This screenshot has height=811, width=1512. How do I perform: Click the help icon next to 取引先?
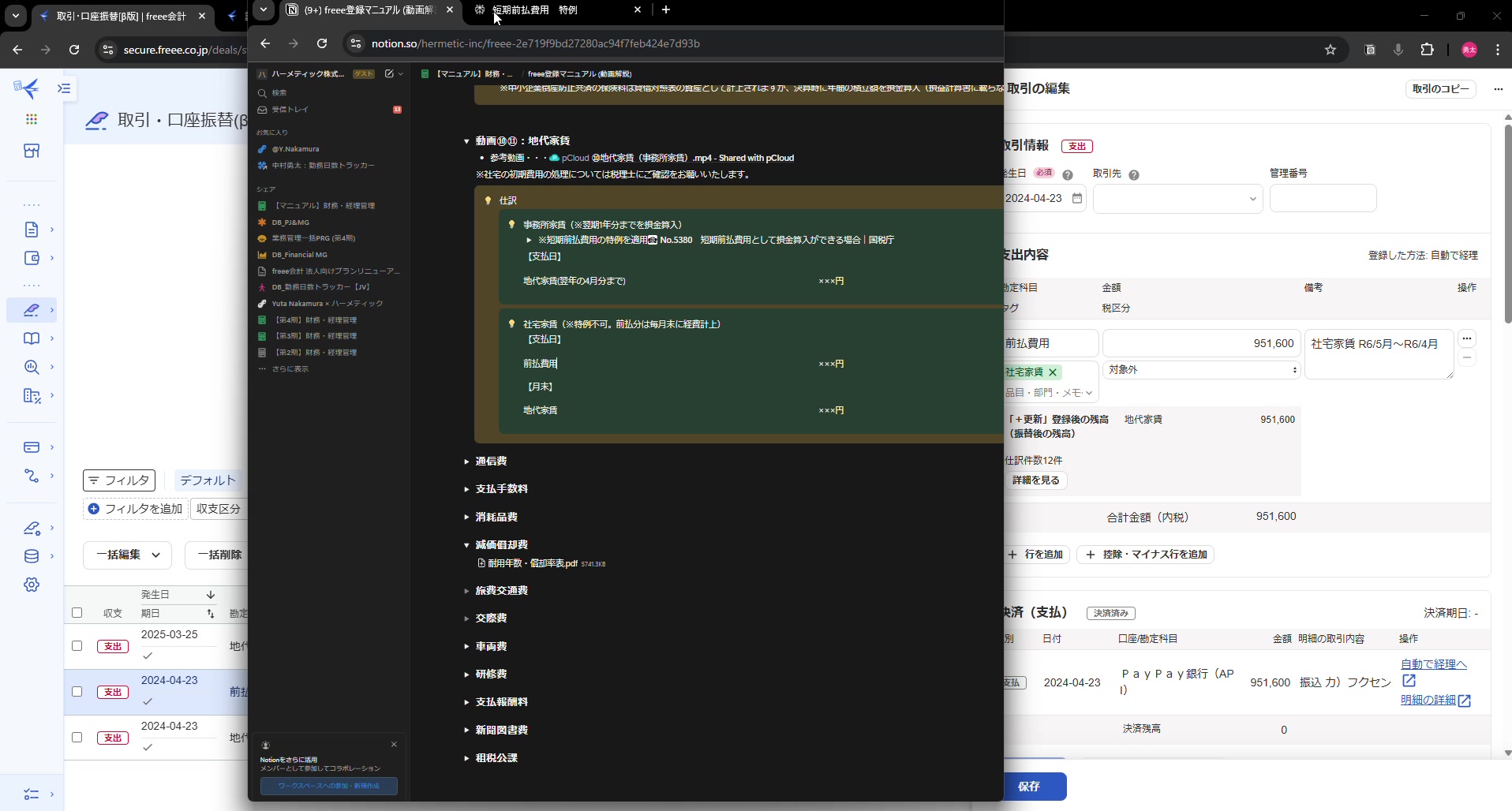1134,175
